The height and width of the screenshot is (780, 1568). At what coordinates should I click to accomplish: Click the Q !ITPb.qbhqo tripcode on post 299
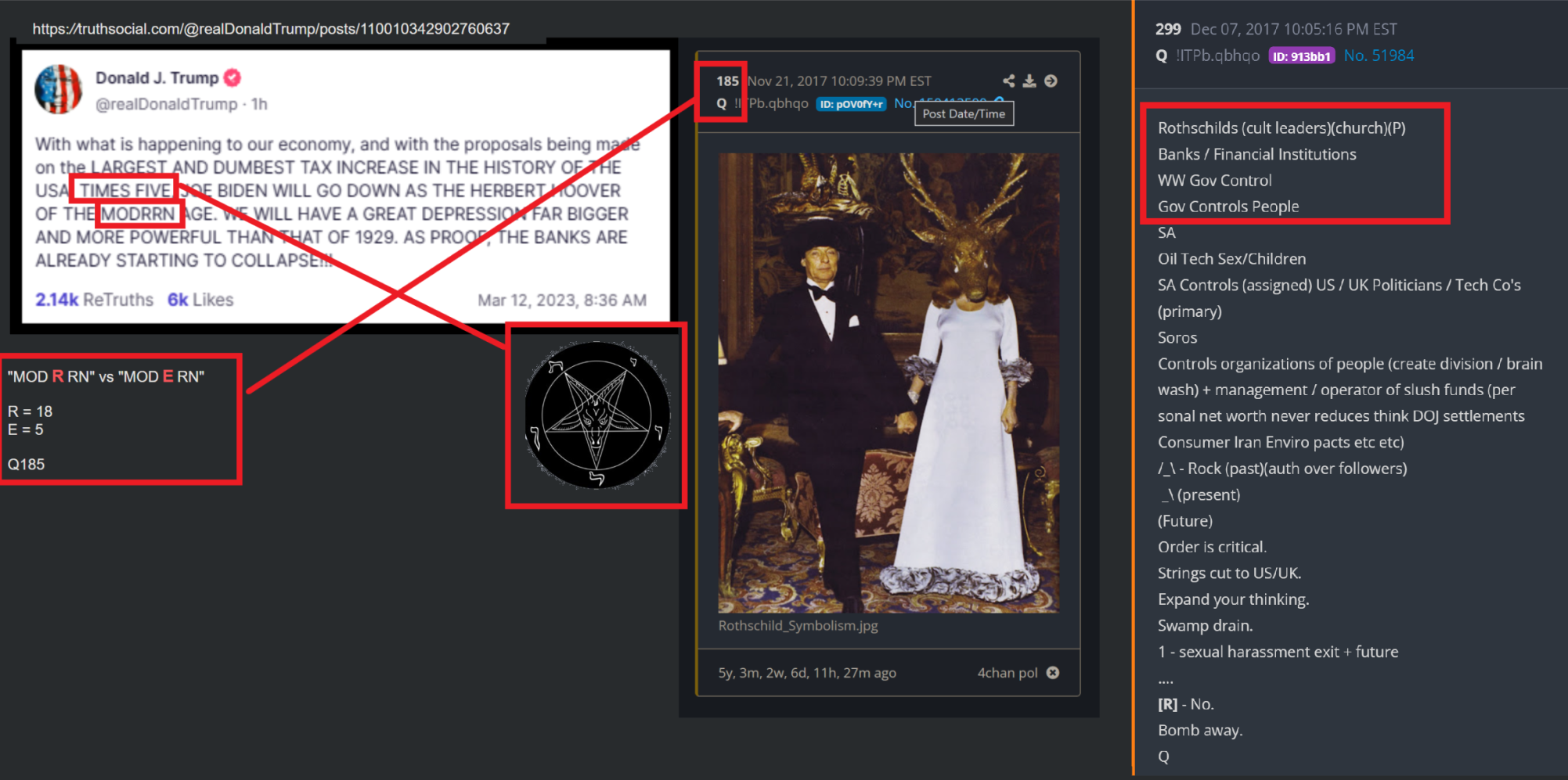tap(1208, 56)
